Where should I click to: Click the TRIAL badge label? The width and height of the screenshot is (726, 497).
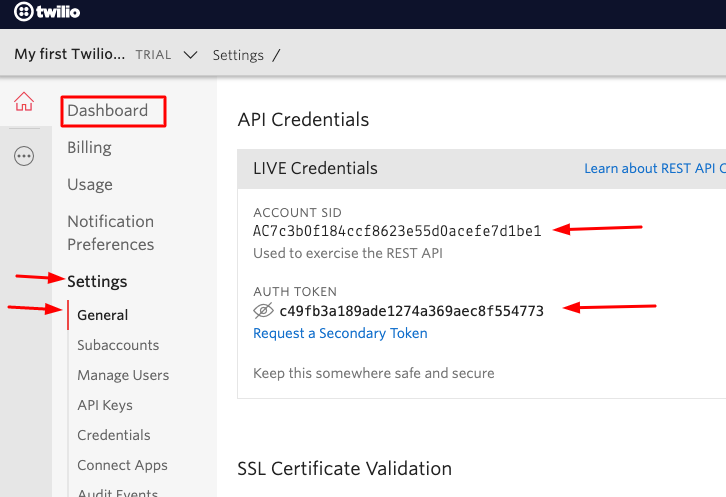(x=153, y=55)
